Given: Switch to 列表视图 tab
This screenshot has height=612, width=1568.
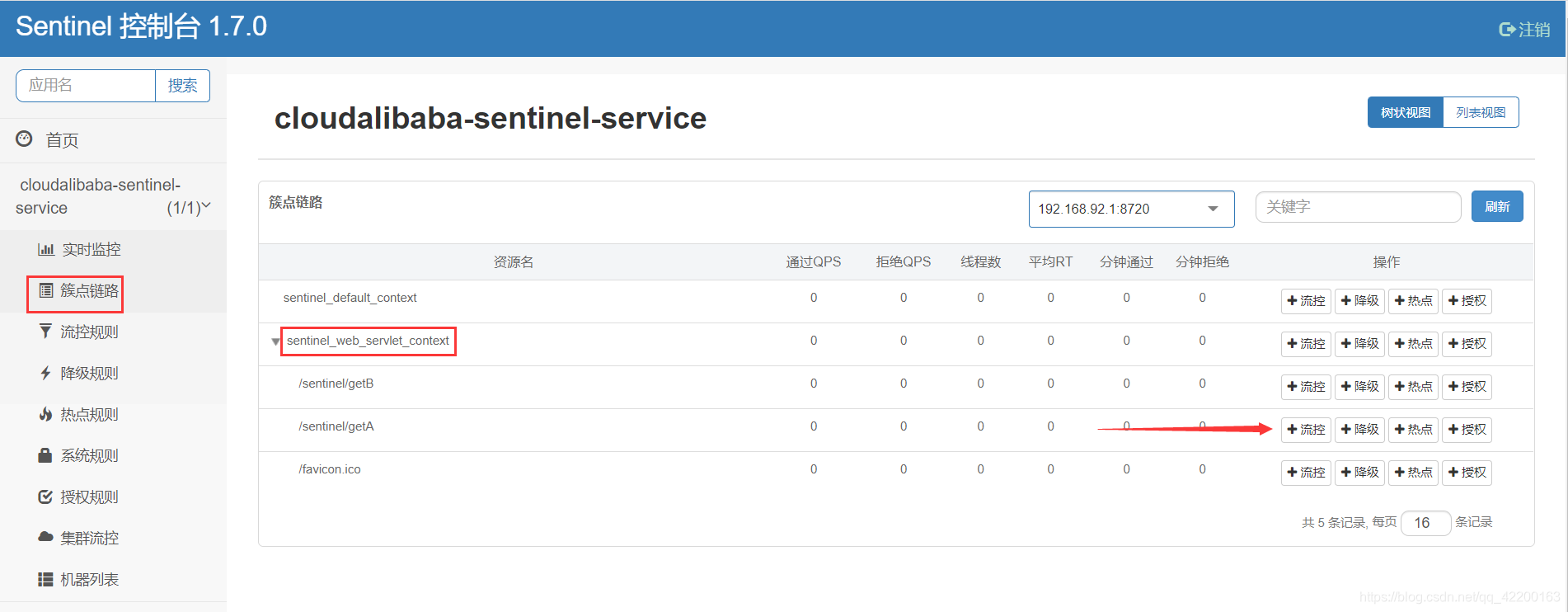Looking at the screenshot, I should pos(1481,112).
